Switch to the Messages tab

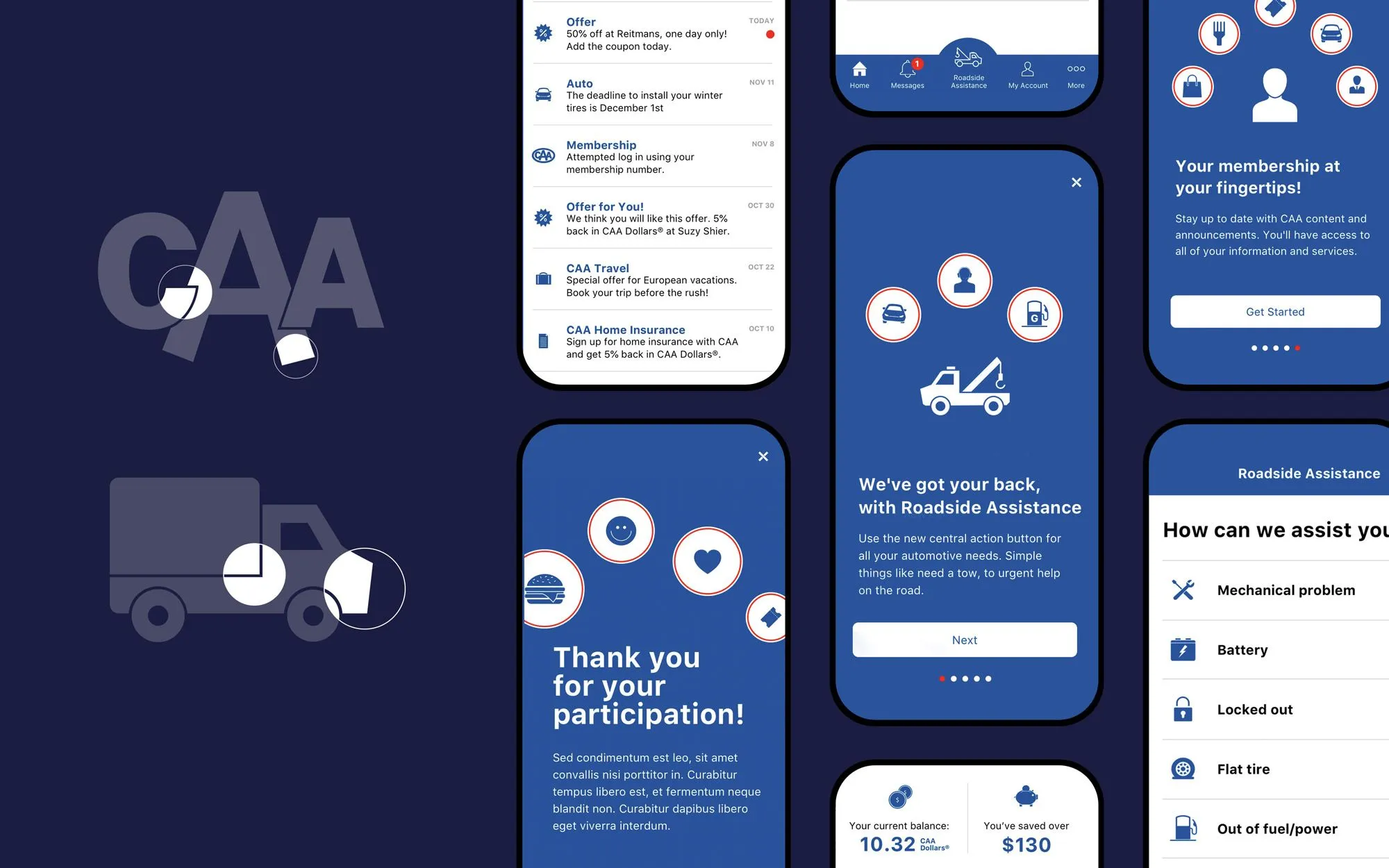pyautogui.click(x=907, y=75)
